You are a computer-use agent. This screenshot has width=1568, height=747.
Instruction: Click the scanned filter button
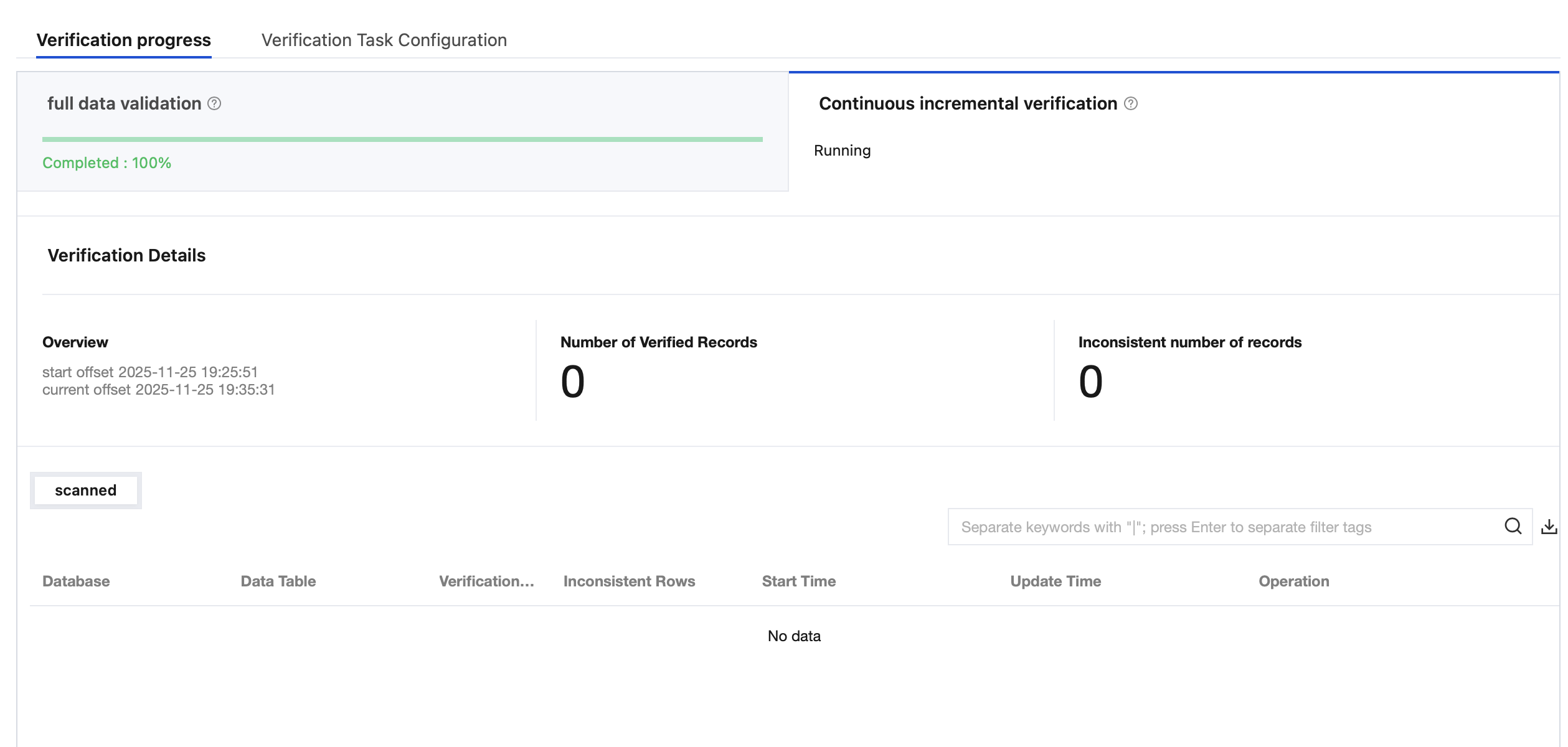[86, 491]
